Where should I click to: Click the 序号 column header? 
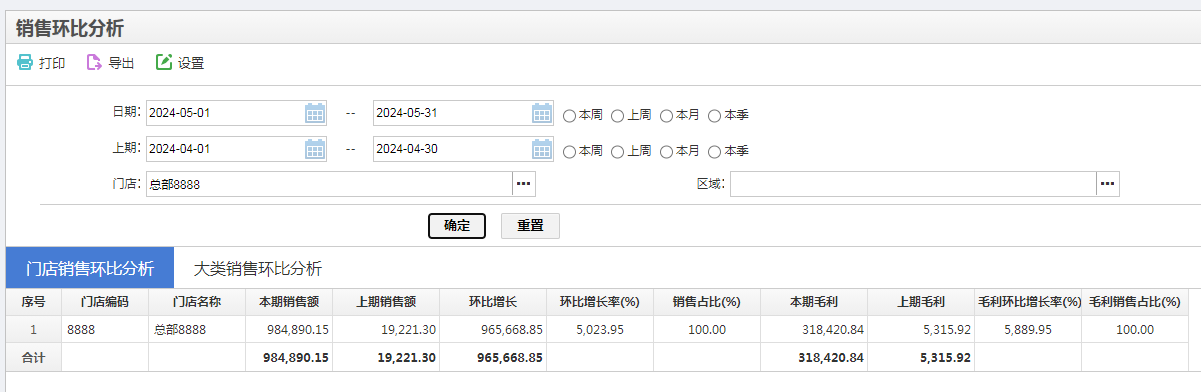33,302
